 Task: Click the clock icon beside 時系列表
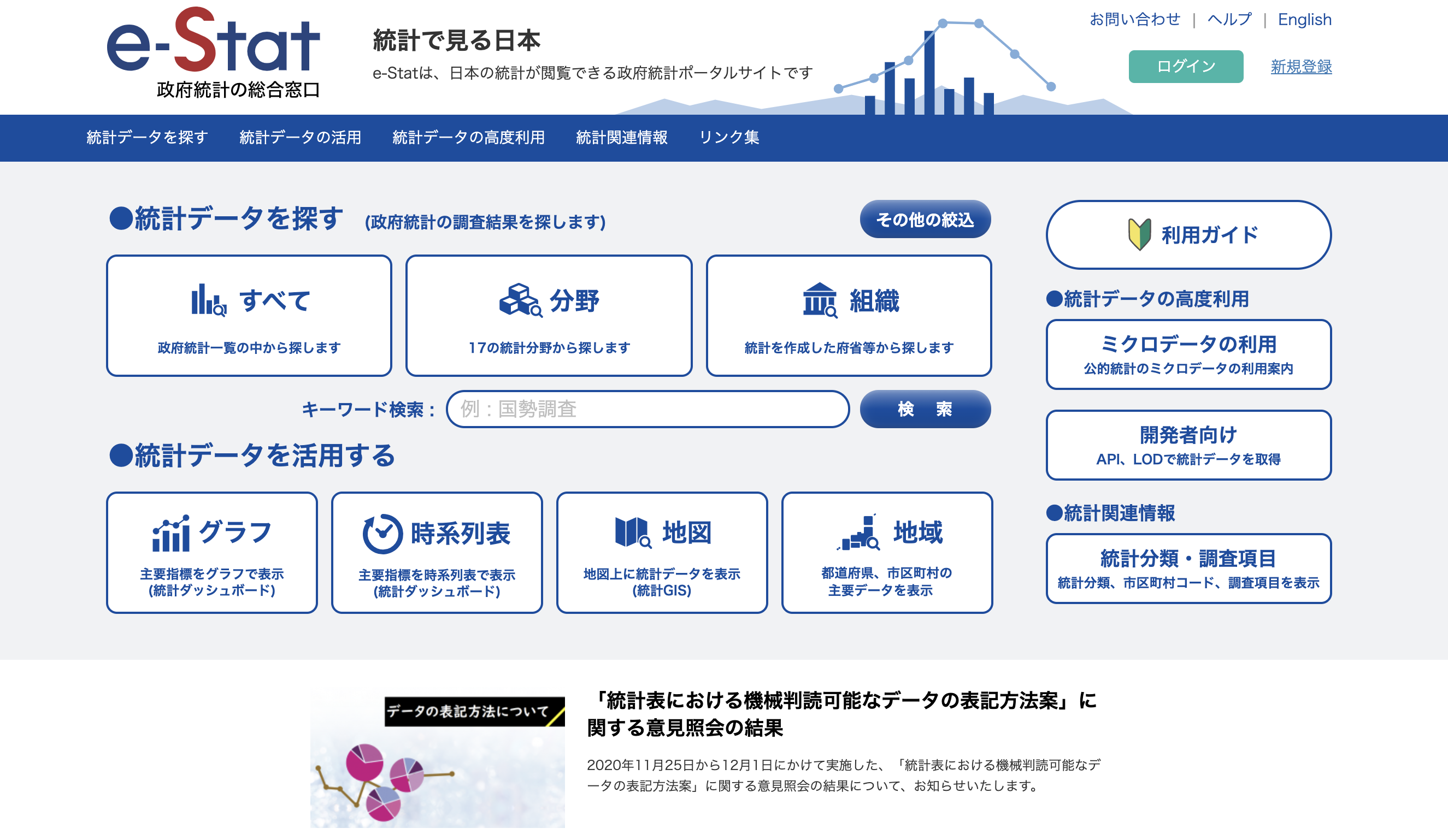382,534
